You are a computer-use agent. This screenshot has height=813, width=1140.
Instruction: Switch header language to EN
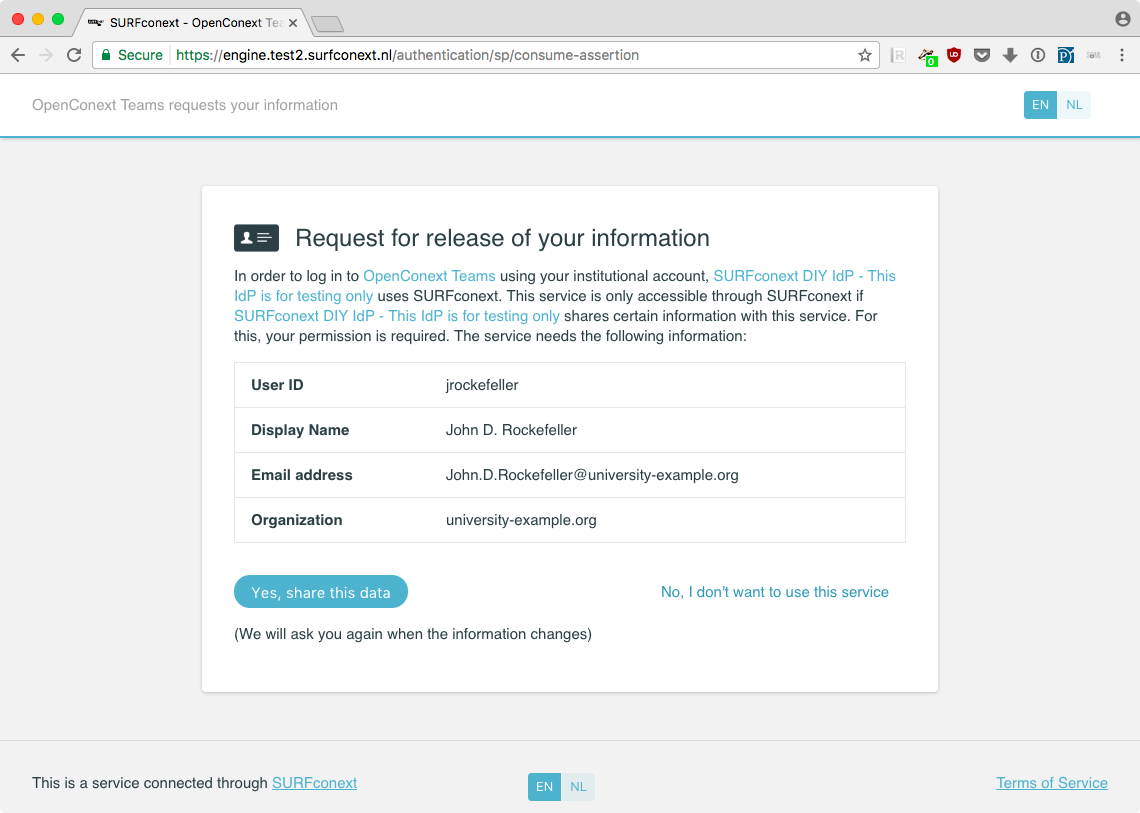click(1040, 105)
